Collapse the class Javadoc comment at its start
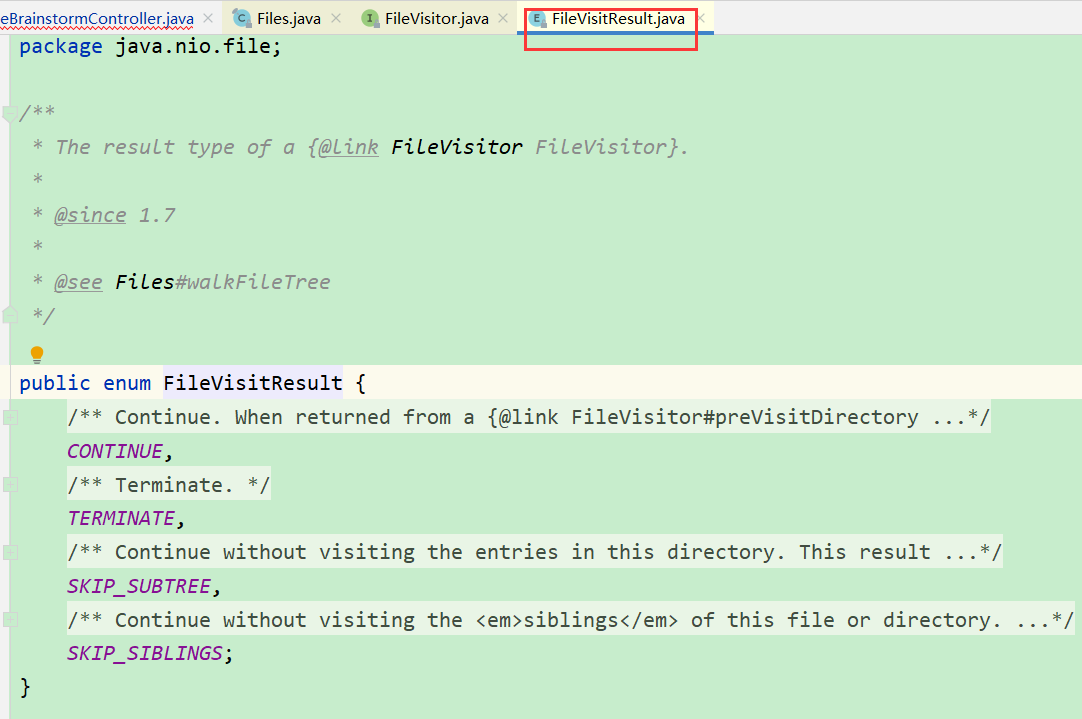 click(x=10, y=113)
